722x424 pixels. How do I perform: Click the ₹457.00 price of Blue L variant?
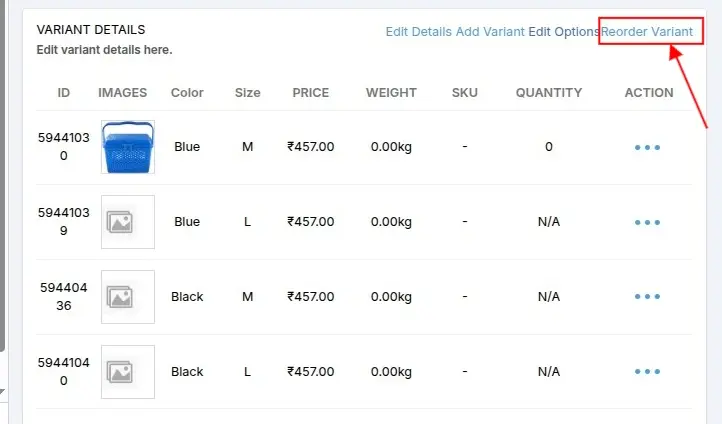pyautogui.click(x=310, y=222)
